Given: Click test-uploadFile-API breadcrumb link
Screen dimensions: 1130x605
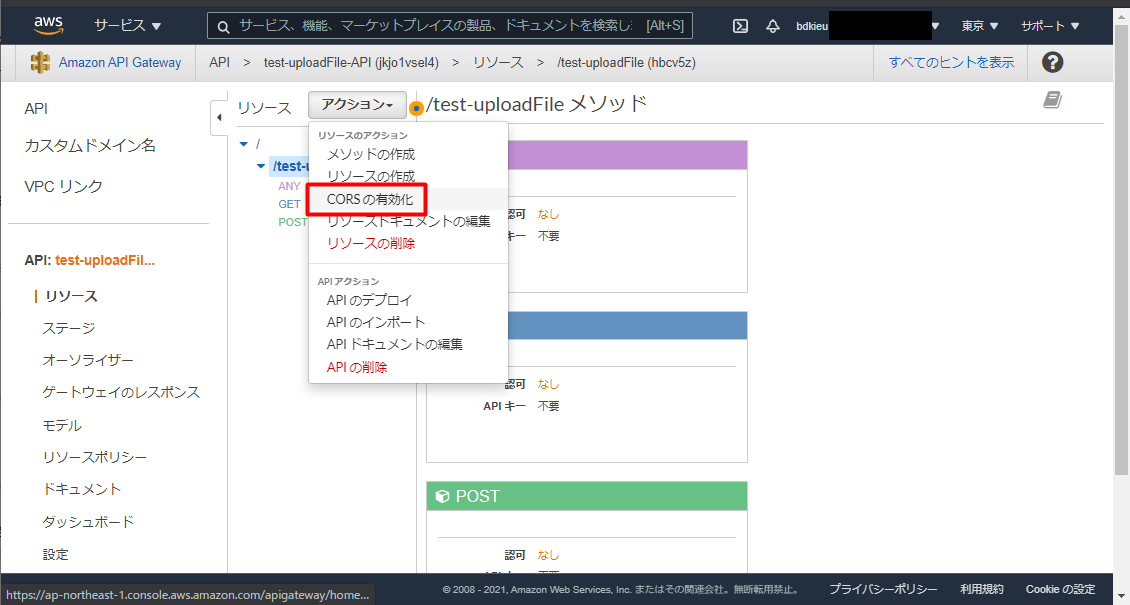Looking at the screenshot, I should coord(351,63).
